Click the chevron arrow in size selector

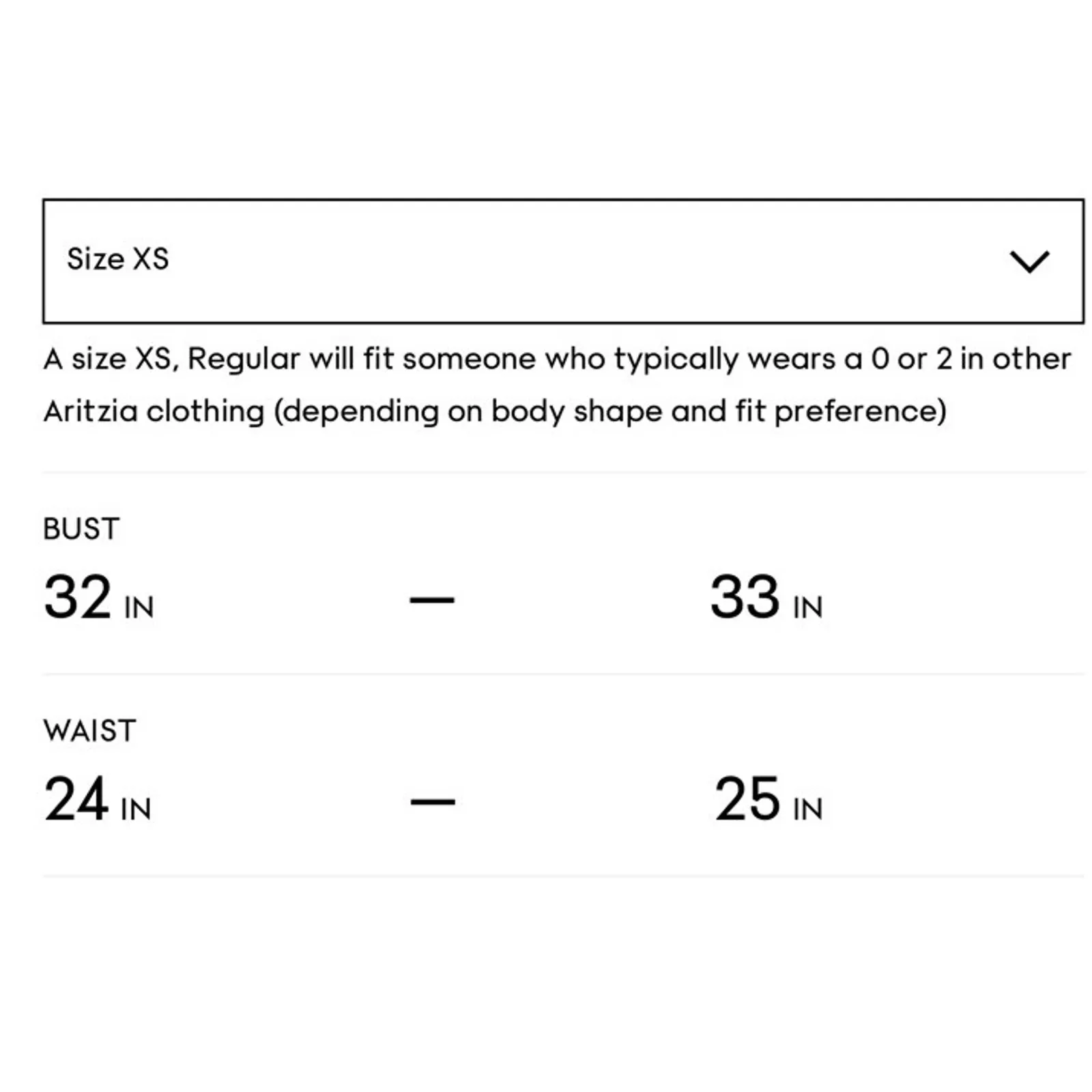(1029, 261)
